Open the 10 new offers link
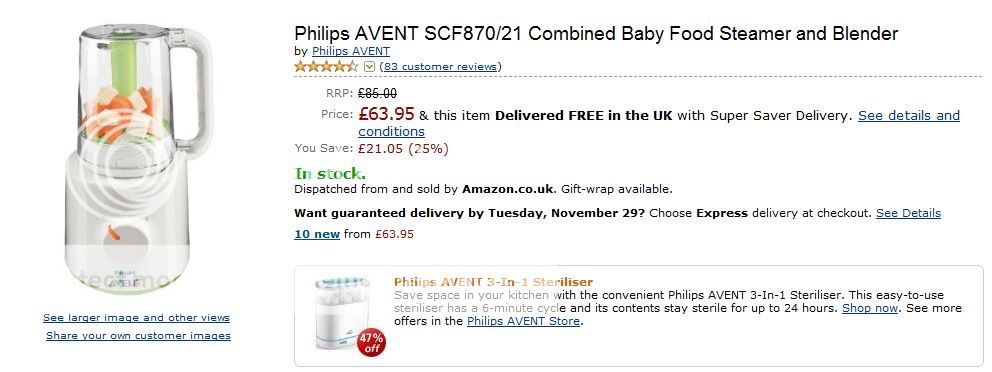The width and height of the screenshot is (992, 372). [x=317, y=234]
